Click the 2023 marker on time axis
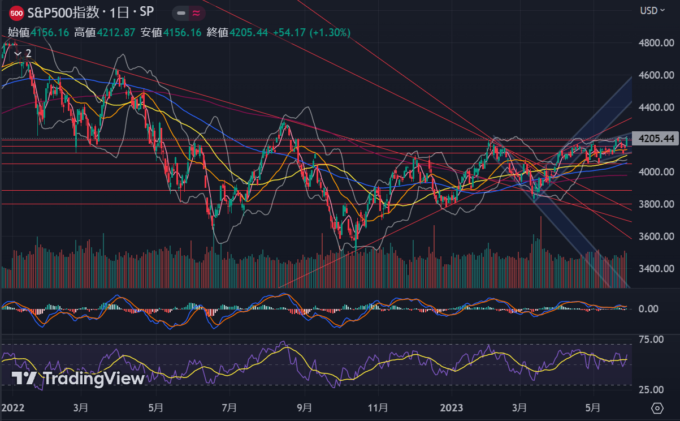The image size is (680, 421). click(454, 408)
